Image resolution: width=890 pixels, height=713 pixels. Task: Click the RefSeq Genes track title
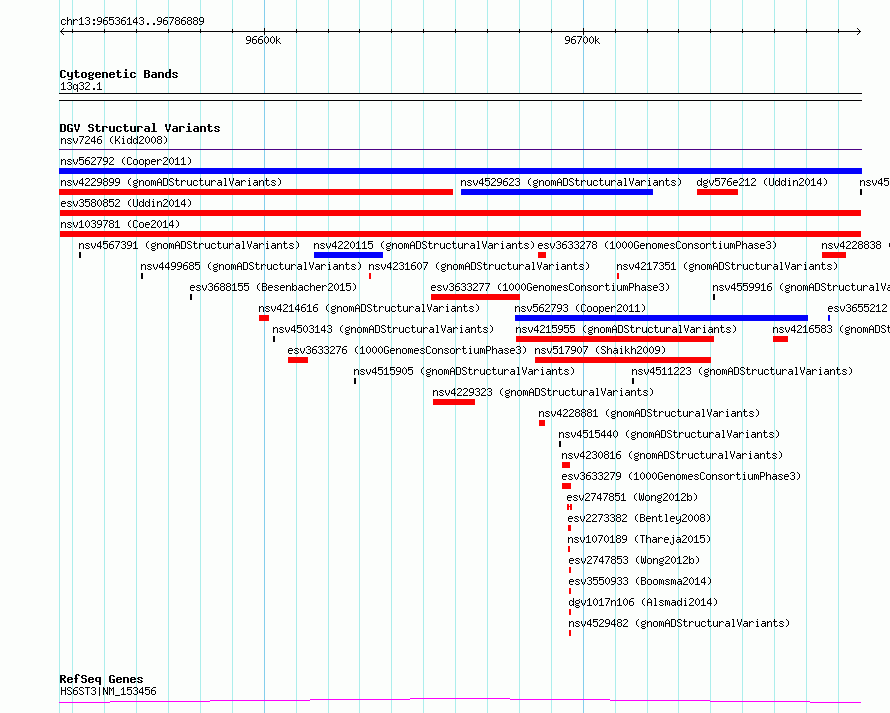point(101,680)
